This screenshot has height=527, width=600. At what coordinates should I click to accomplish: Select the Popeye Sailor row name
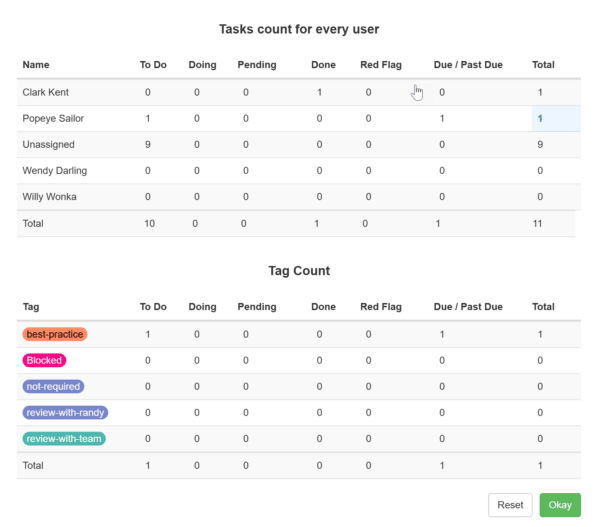tap(54, 118)
